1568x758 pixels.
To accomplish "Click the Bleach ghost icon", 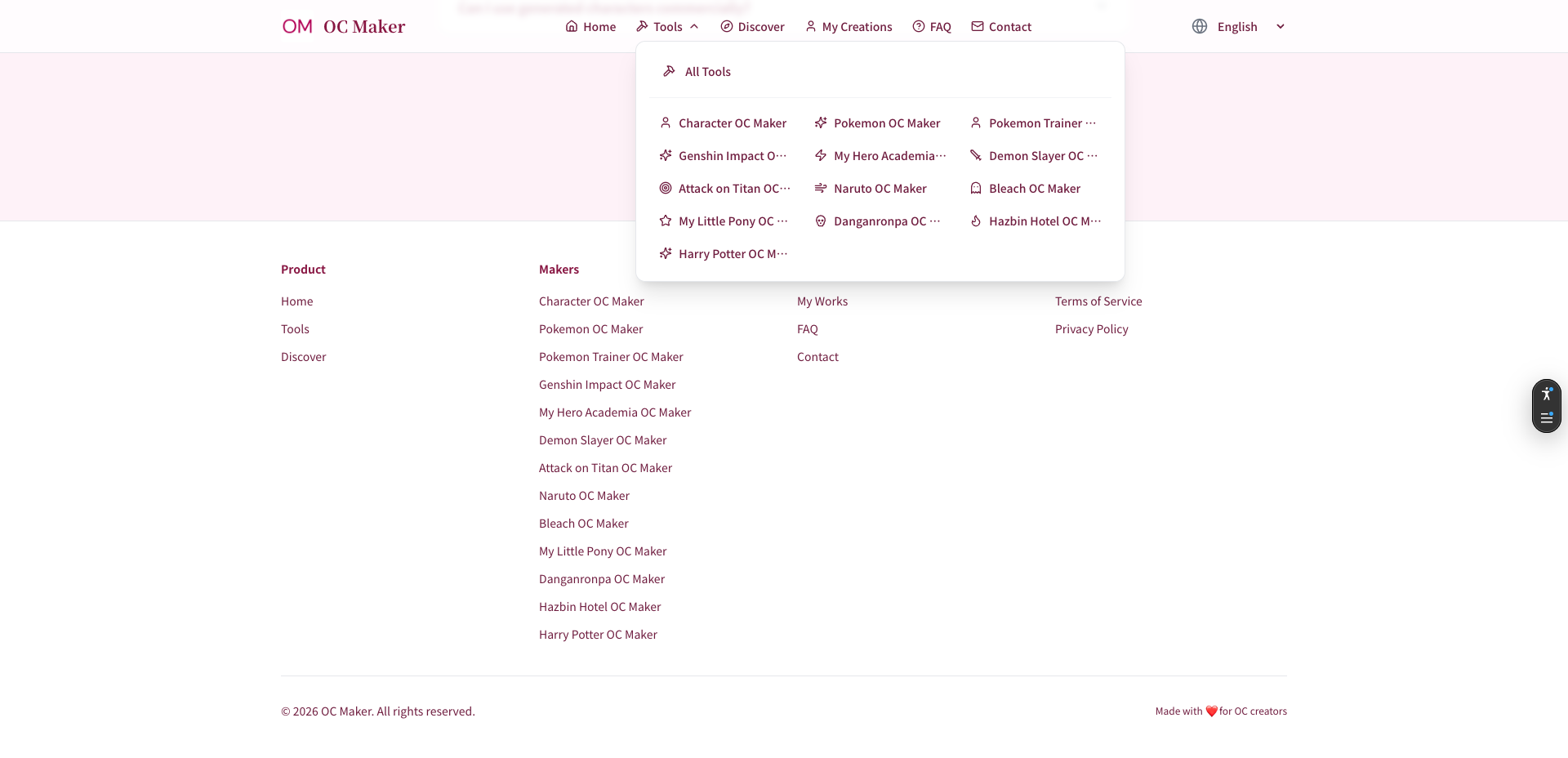I will [x=976, y=188].
